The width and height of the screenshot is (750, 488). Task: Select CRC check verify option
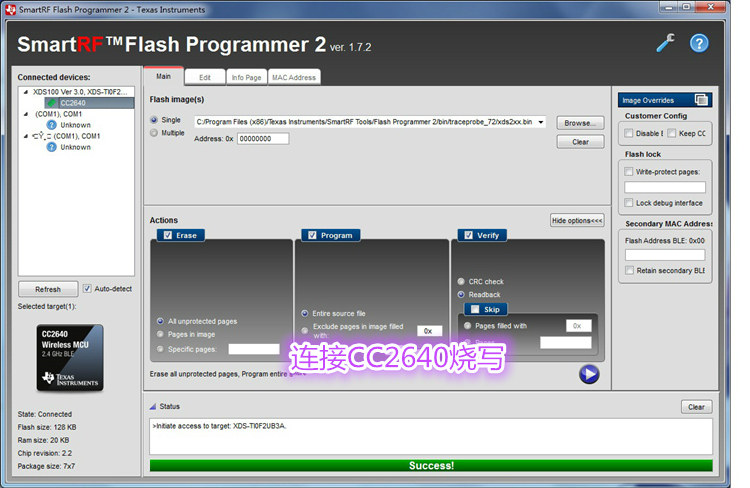(461, 281)
